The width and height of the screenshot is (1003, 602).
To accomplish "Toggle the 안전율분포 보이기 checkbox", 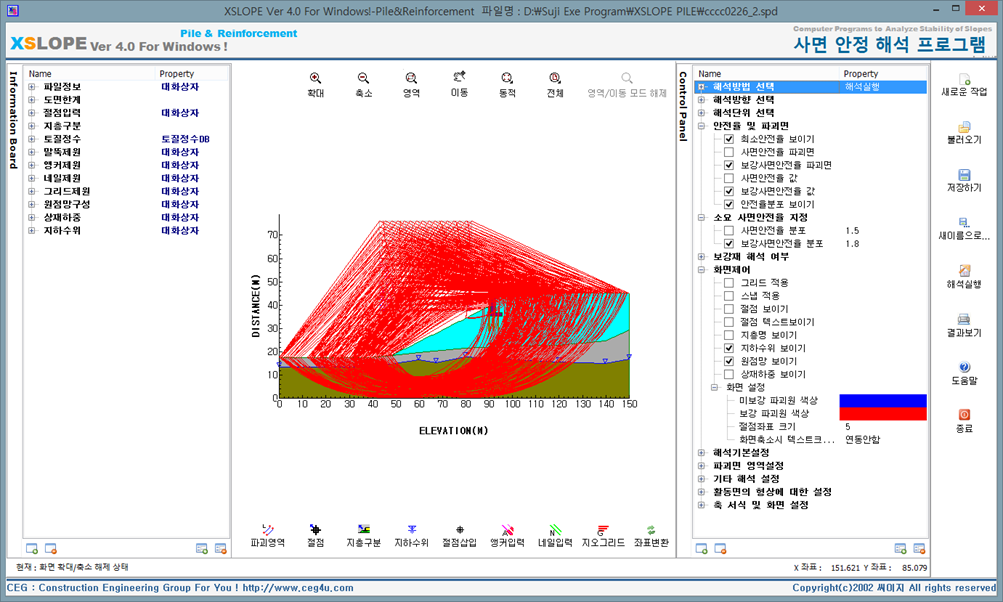I will (729, 204).
